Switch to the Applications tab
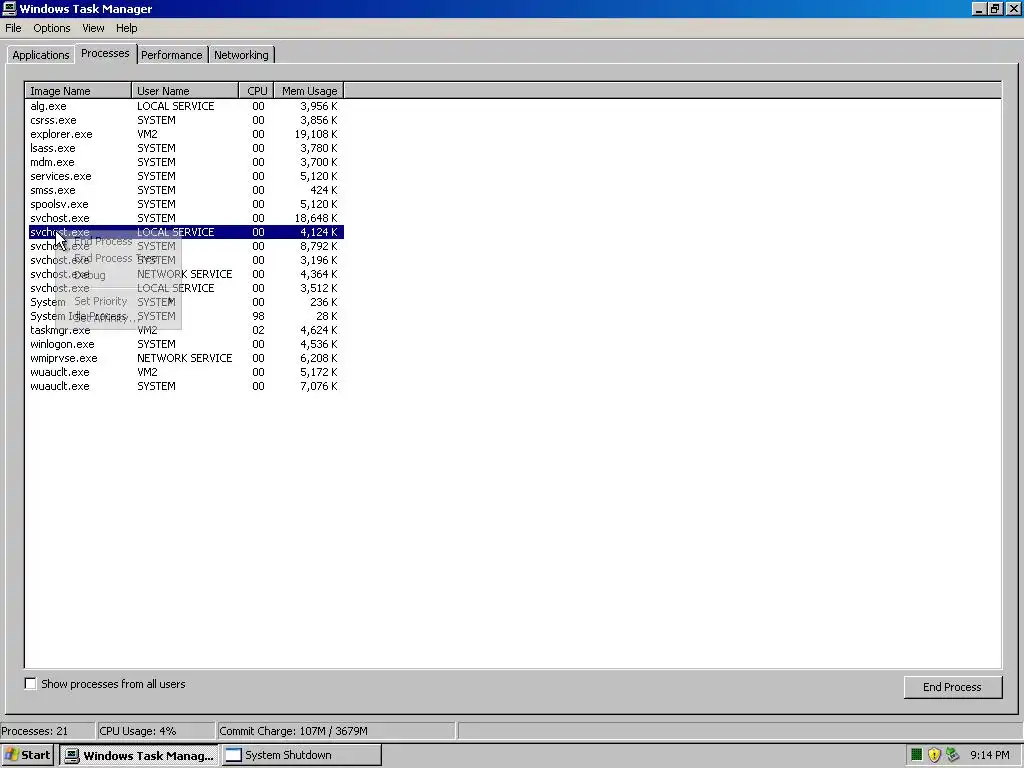The height and width of the screenshot is (768, 1024). tap(40, 55)
